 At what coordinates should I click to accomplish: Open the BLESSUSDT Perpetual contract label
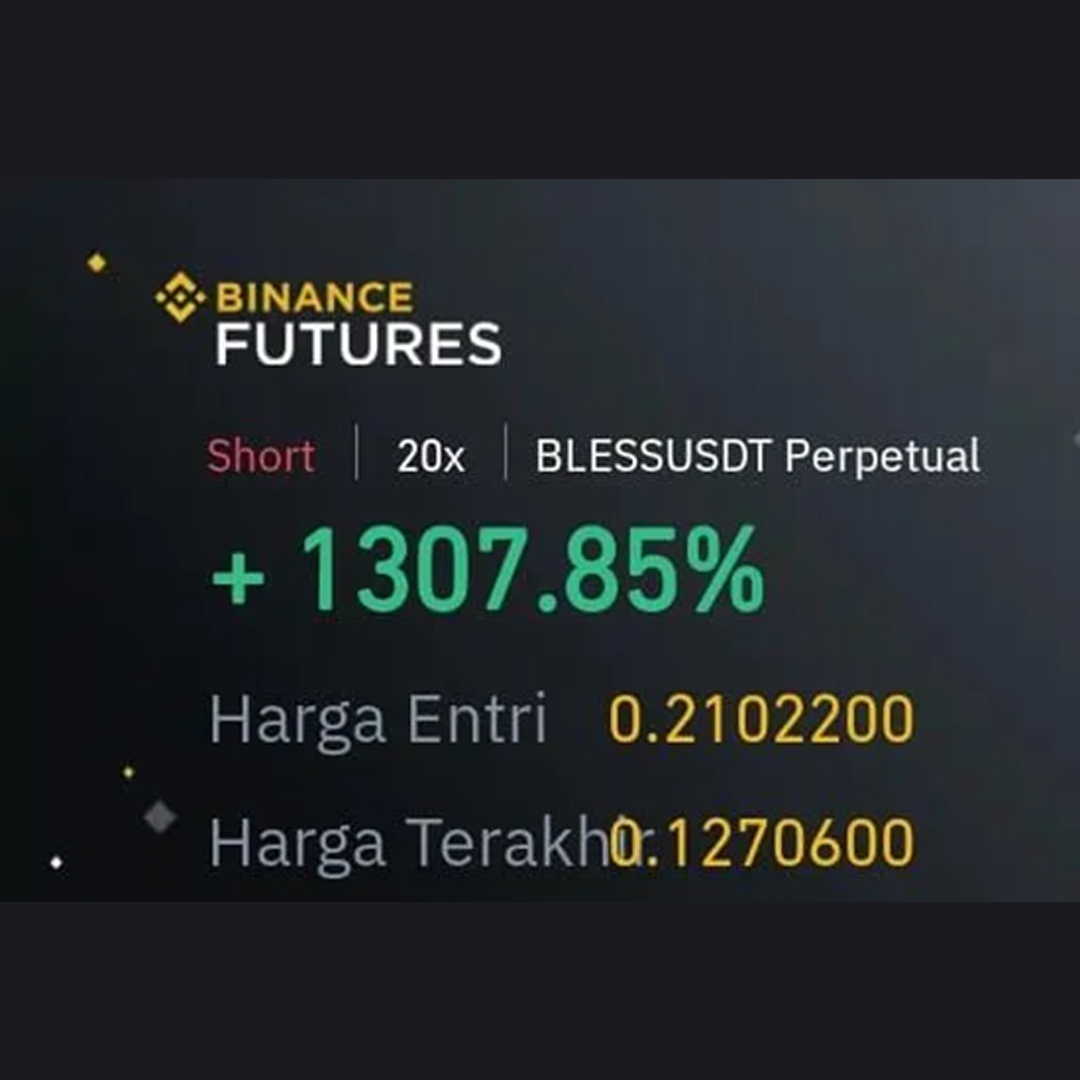758,457
